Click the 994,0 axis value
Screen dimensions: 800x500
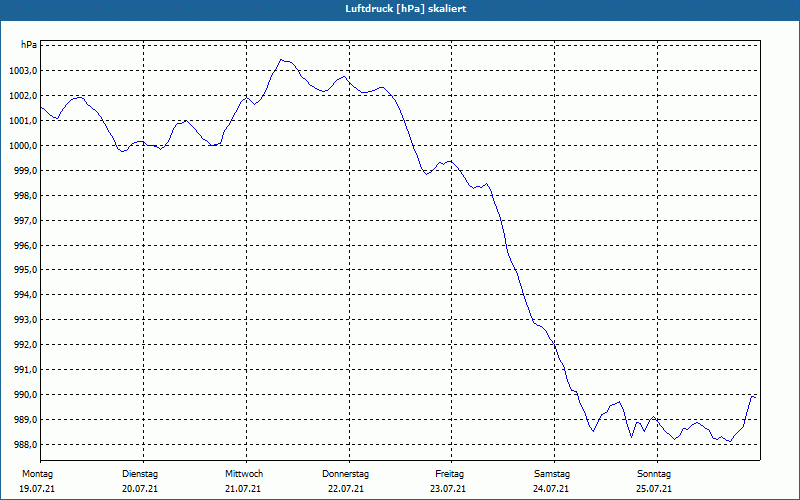[25, 295]
